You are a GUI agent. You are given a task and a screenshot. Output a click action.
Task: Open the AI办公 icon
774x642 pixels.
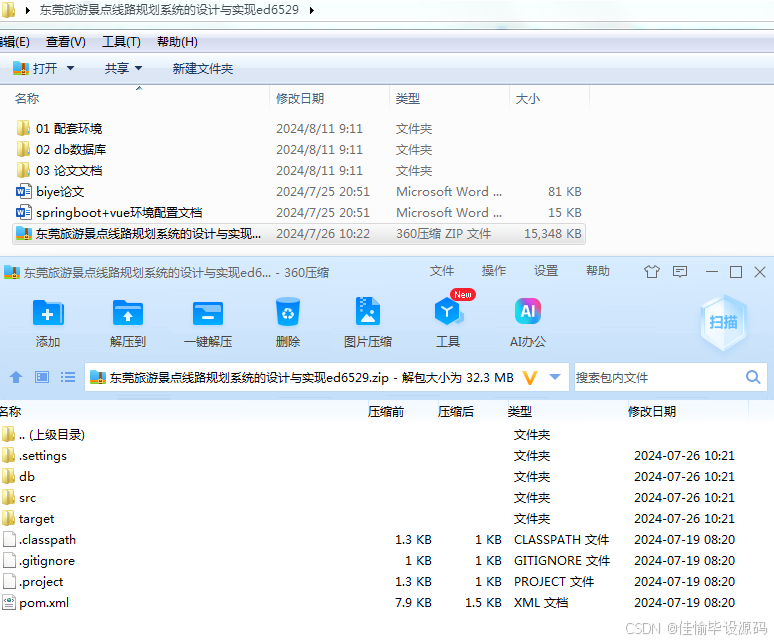click(528, 311)
